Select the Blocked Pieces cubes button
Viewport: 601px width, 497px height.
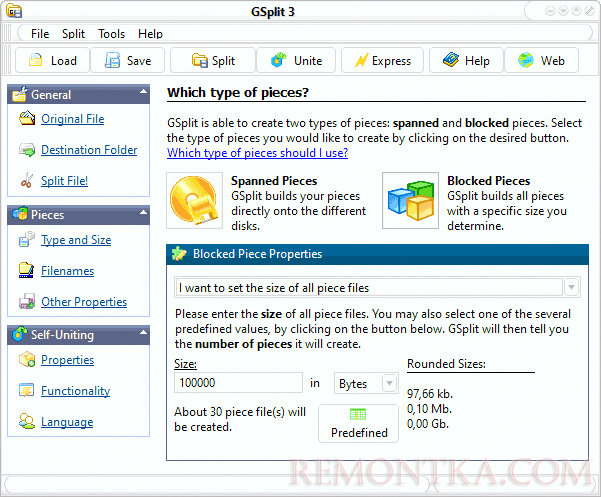point(411,200)
